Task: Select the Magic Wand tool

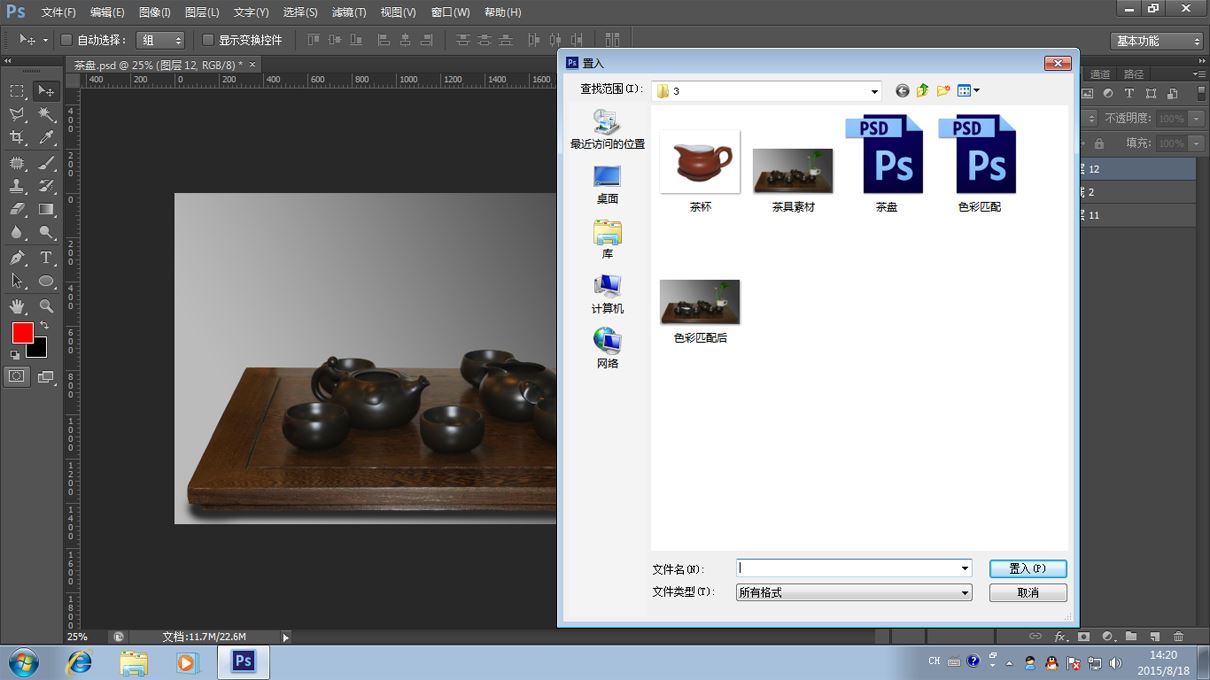Action: [46, 115]
